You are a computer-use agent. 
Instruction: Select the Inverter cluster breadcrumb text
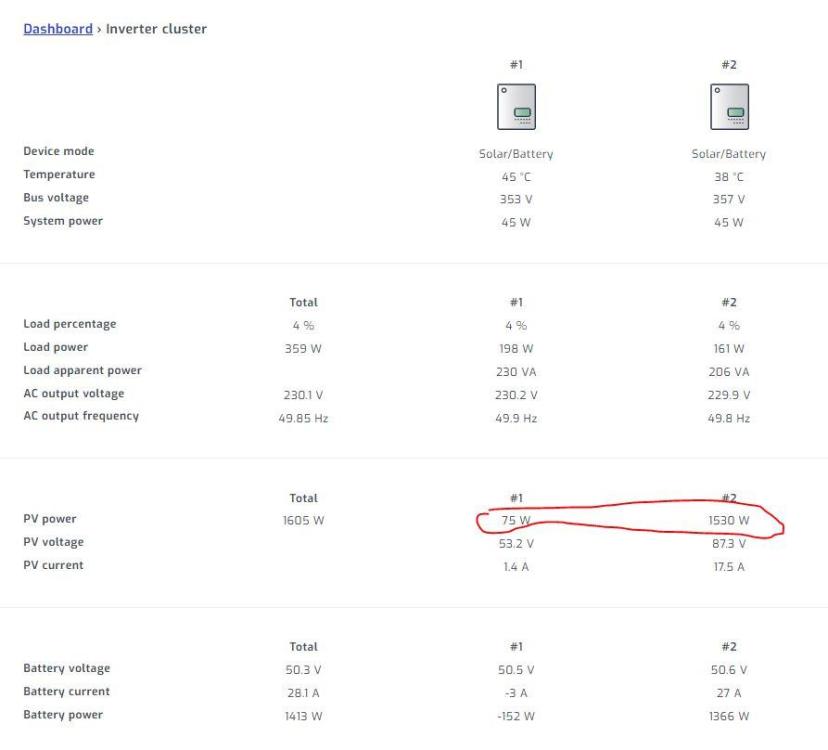[x=156, y=29]
